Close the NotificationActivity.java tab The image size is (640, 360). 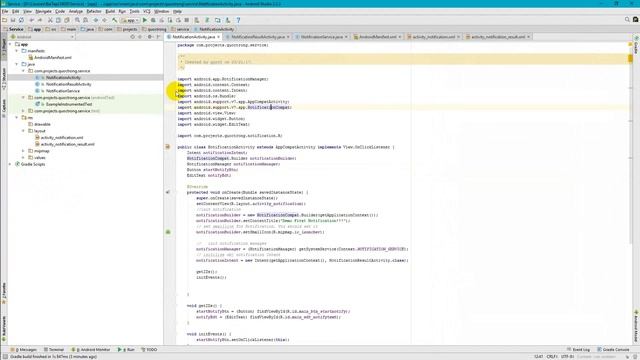(219, 37)
